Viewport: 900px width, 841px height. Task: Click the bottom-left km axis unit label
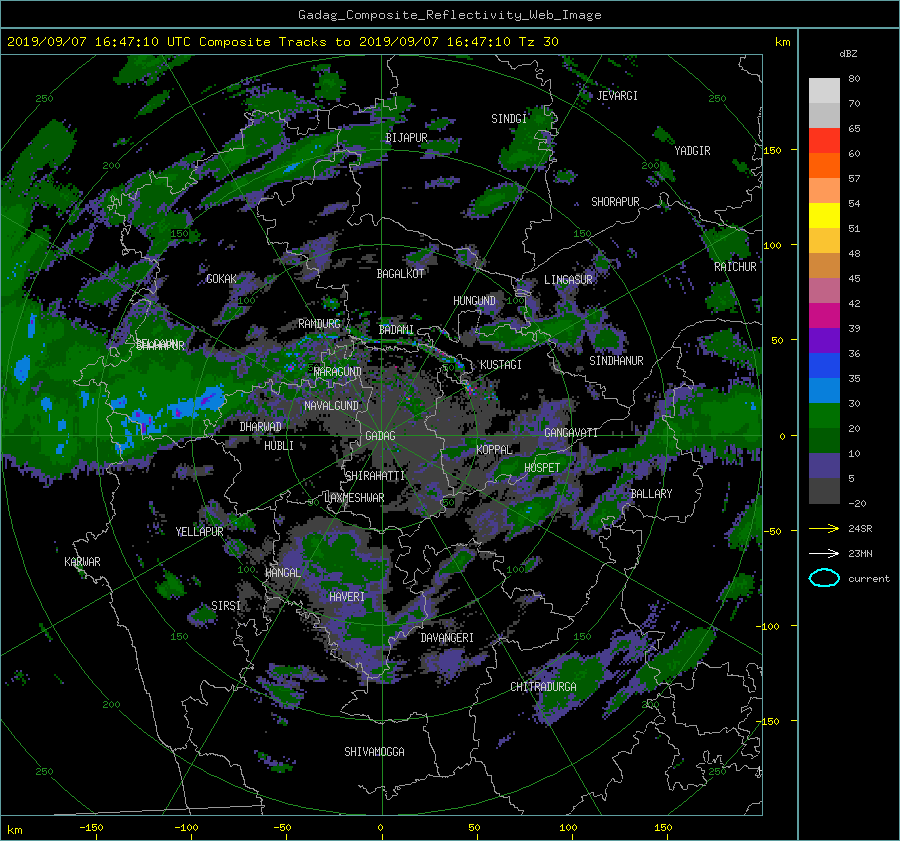coord(14,830)
